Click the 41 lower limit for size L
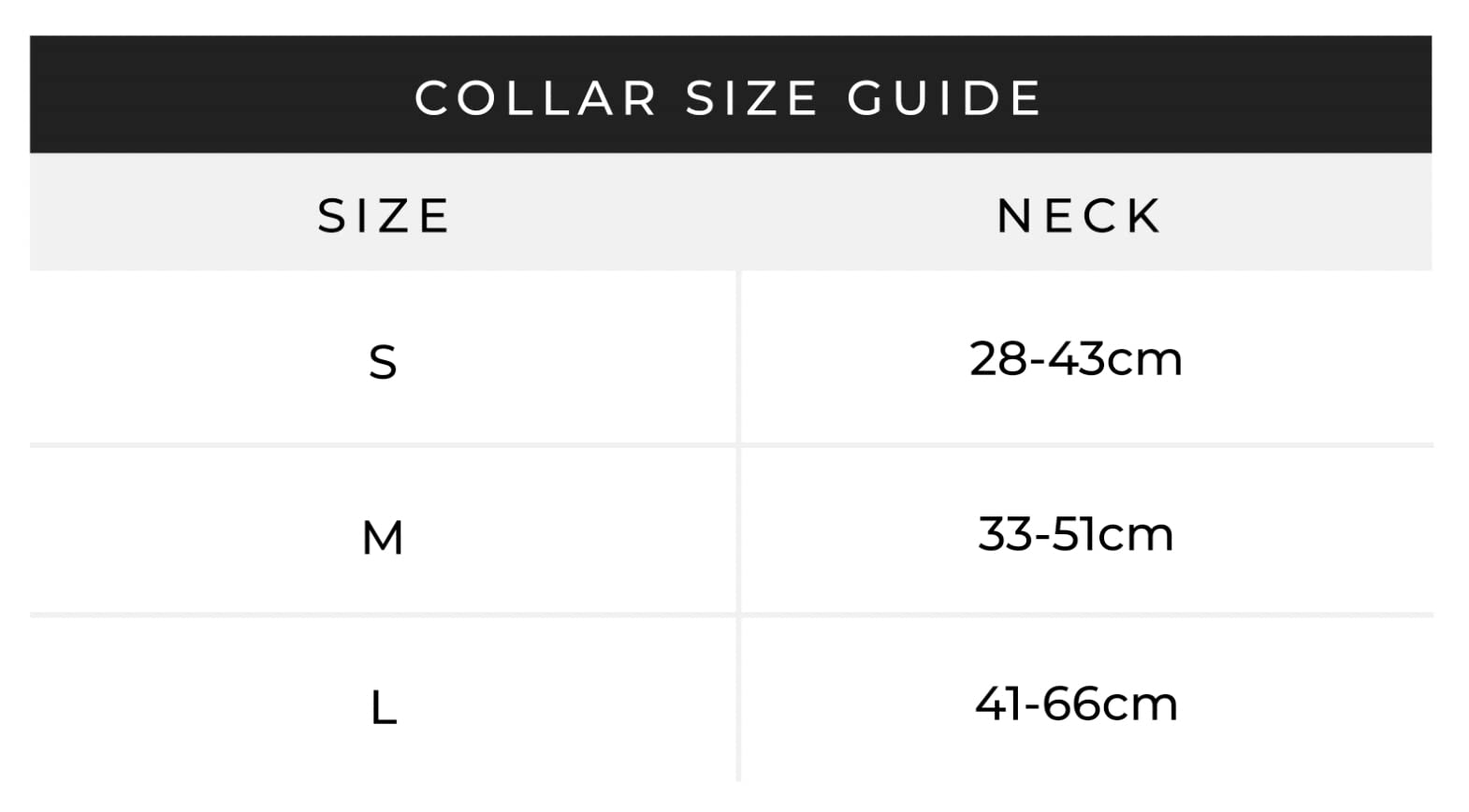This screenshot has height=812, width=1469. click(997, 703)
